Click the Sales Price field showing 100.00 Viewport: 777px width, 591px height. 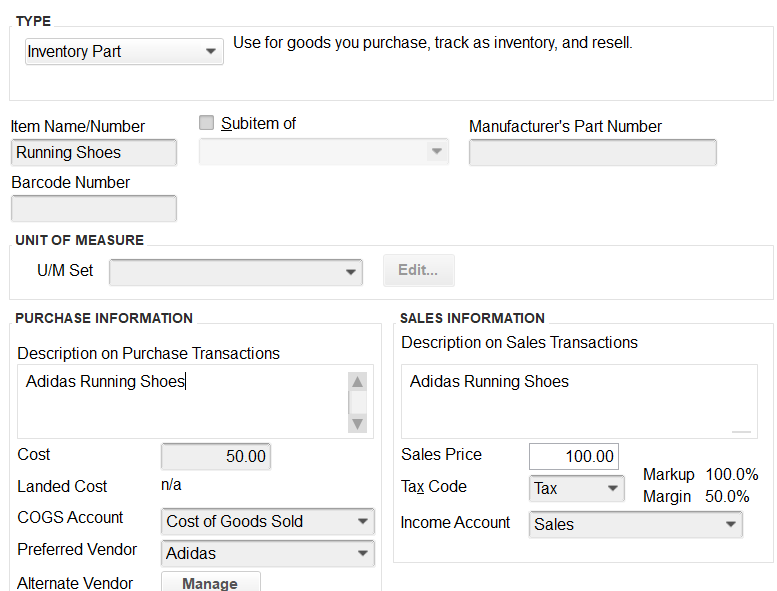point(574,456)
